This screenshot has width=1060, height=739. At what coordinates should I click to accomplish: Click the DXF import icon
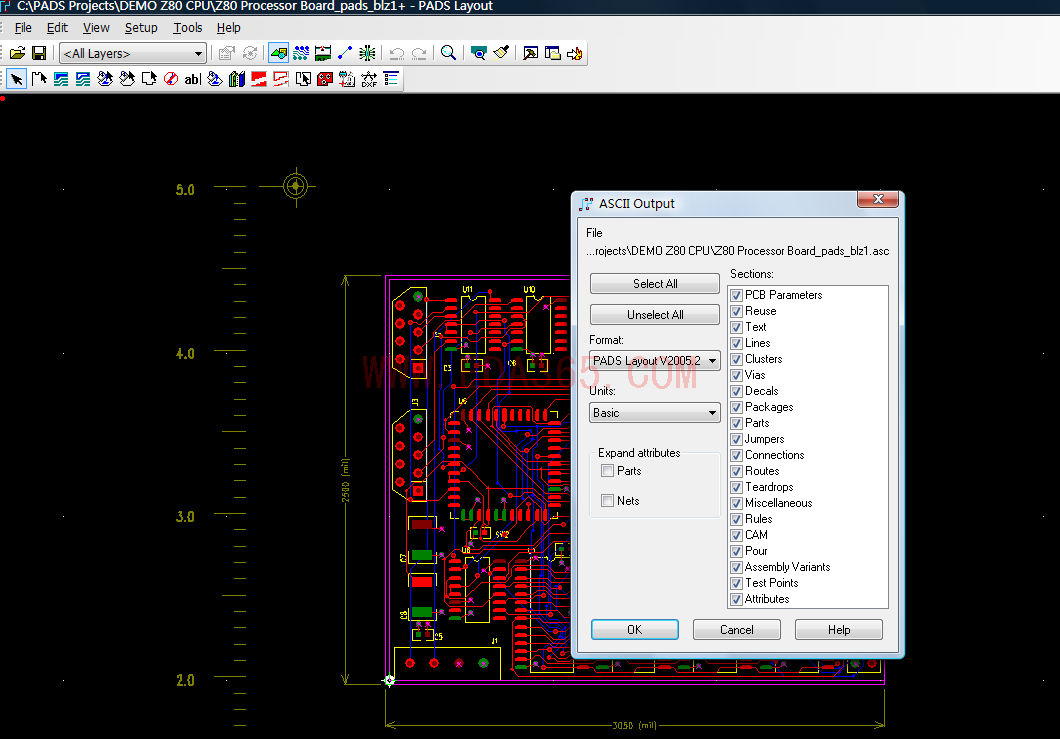pyautogui.click(x=369, y=79)
